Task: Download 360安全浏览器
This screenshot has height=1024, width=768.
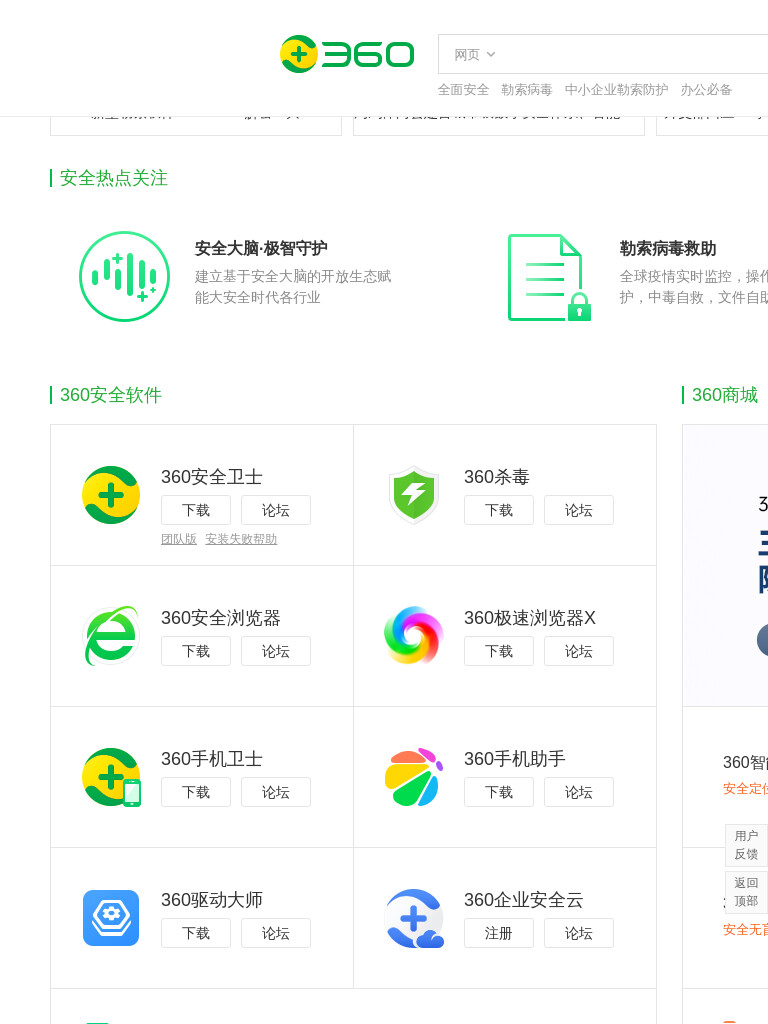Action: click(196, 651)
